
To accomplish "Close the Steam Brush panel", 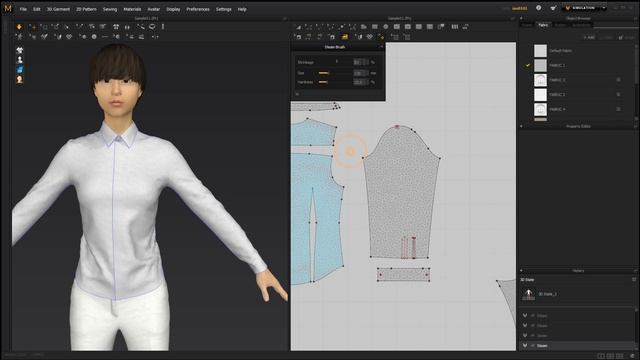I will 382,47.
